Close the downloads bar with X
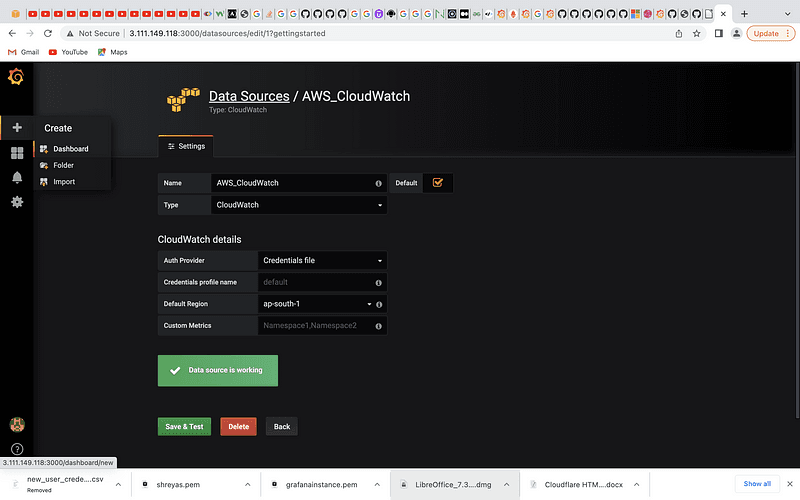 (x=790, y=484)
